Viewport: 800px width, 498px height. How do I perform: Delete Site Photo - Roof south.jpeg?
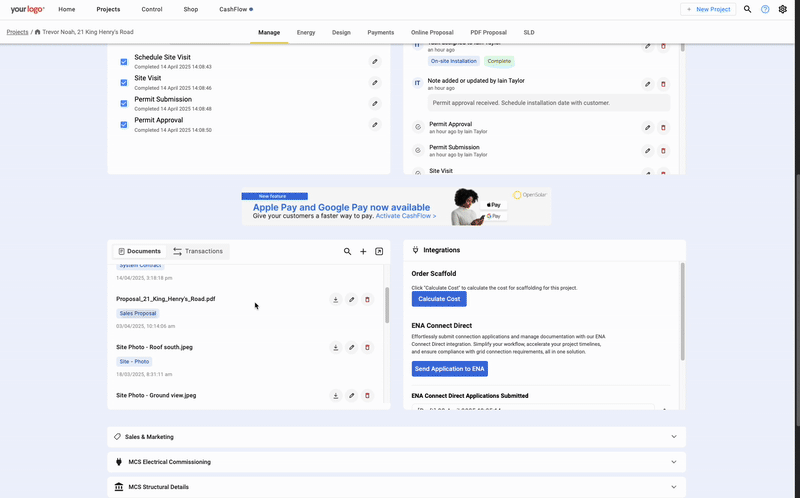pos(367,347)
